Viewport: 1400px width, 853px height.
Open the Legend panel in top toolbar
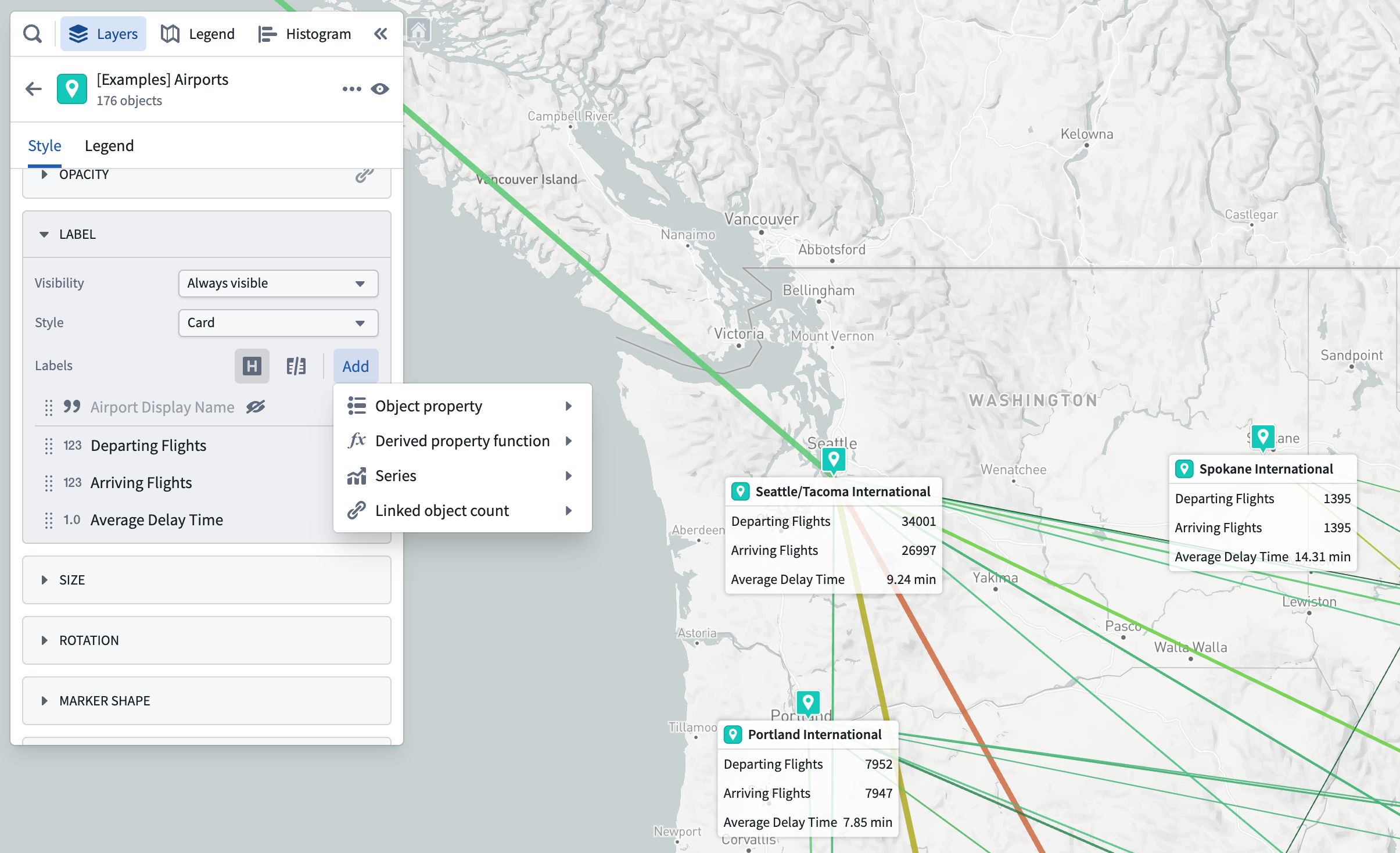[x=198, y=34]
